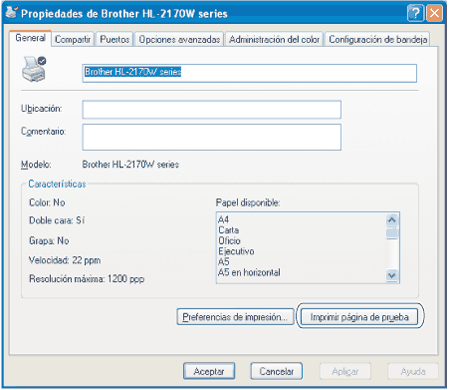Click the Doble cara: Sí text
Screen dimensions: 450x390
coord(57,220)
